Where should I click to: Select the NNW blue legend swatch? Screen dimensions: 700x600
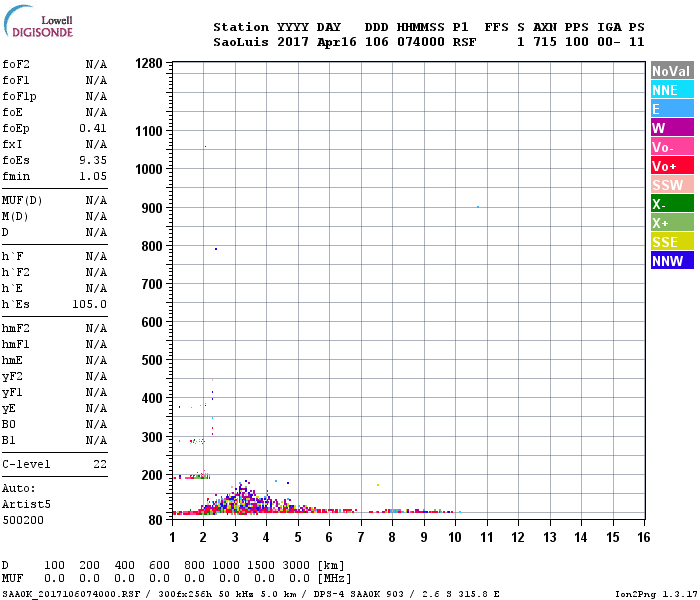(x=672, y=260)
